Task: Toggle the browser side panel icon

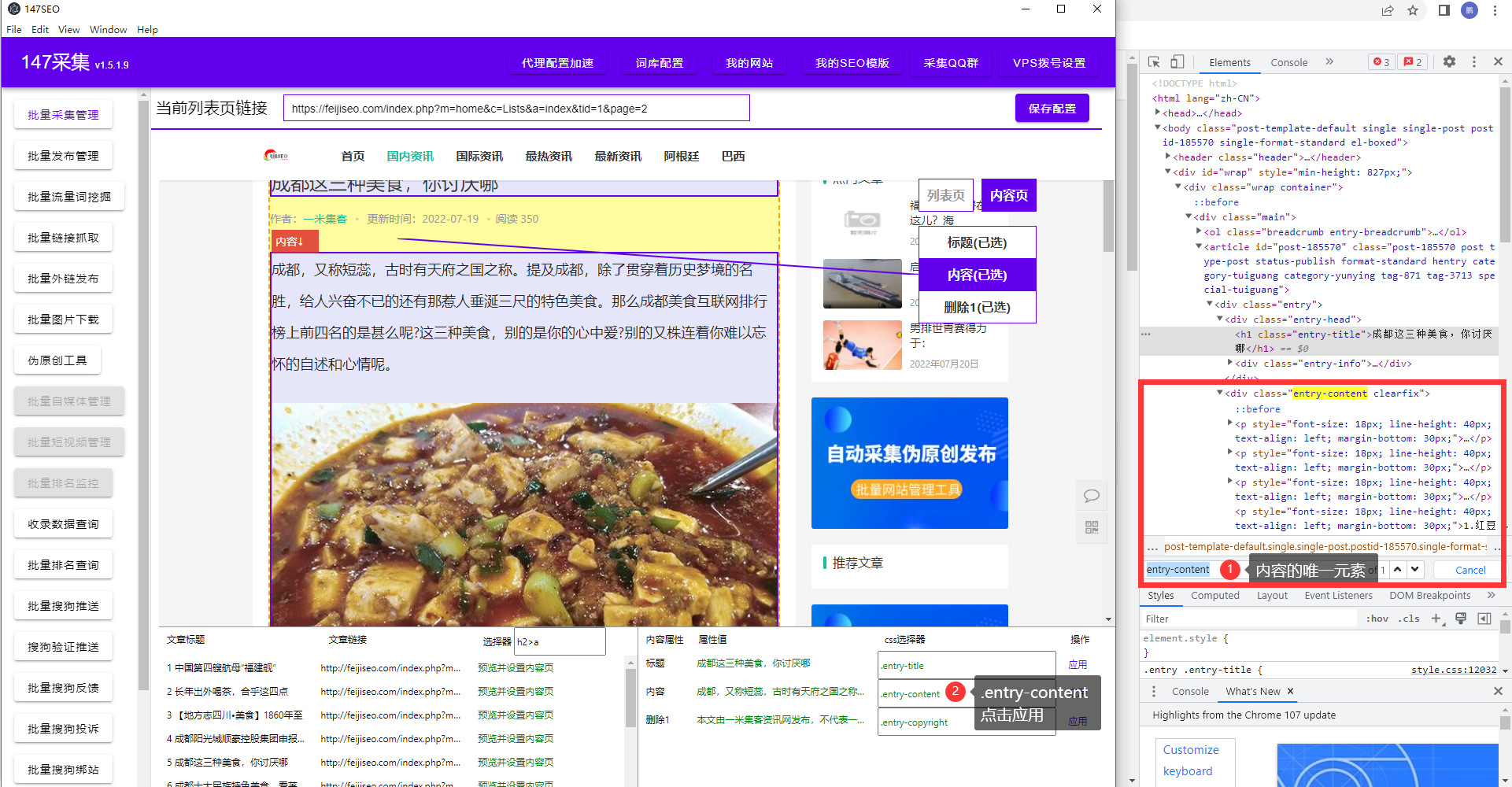Action: [x=1444, y=10]
